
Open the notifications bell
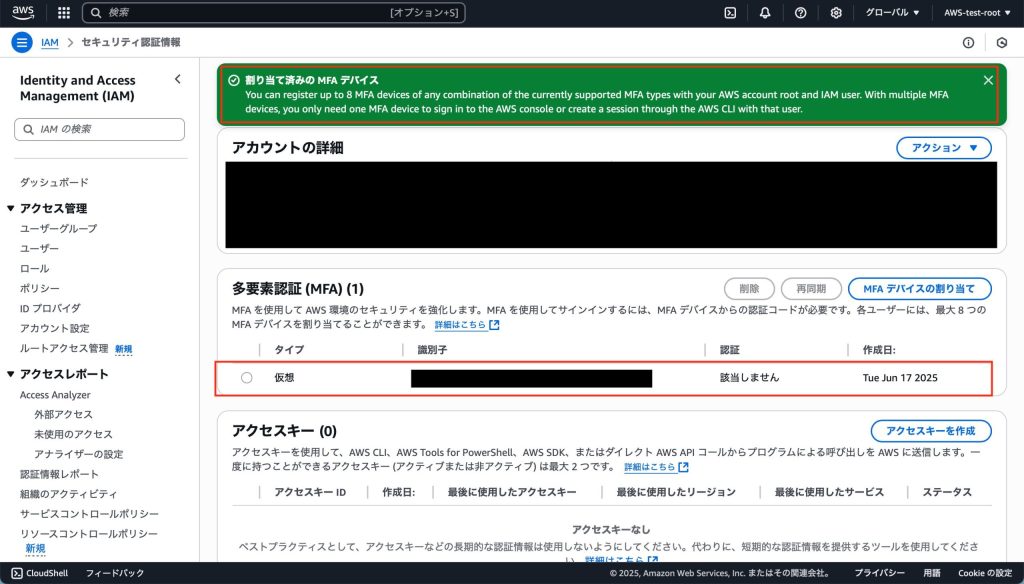tap(765, 12)
